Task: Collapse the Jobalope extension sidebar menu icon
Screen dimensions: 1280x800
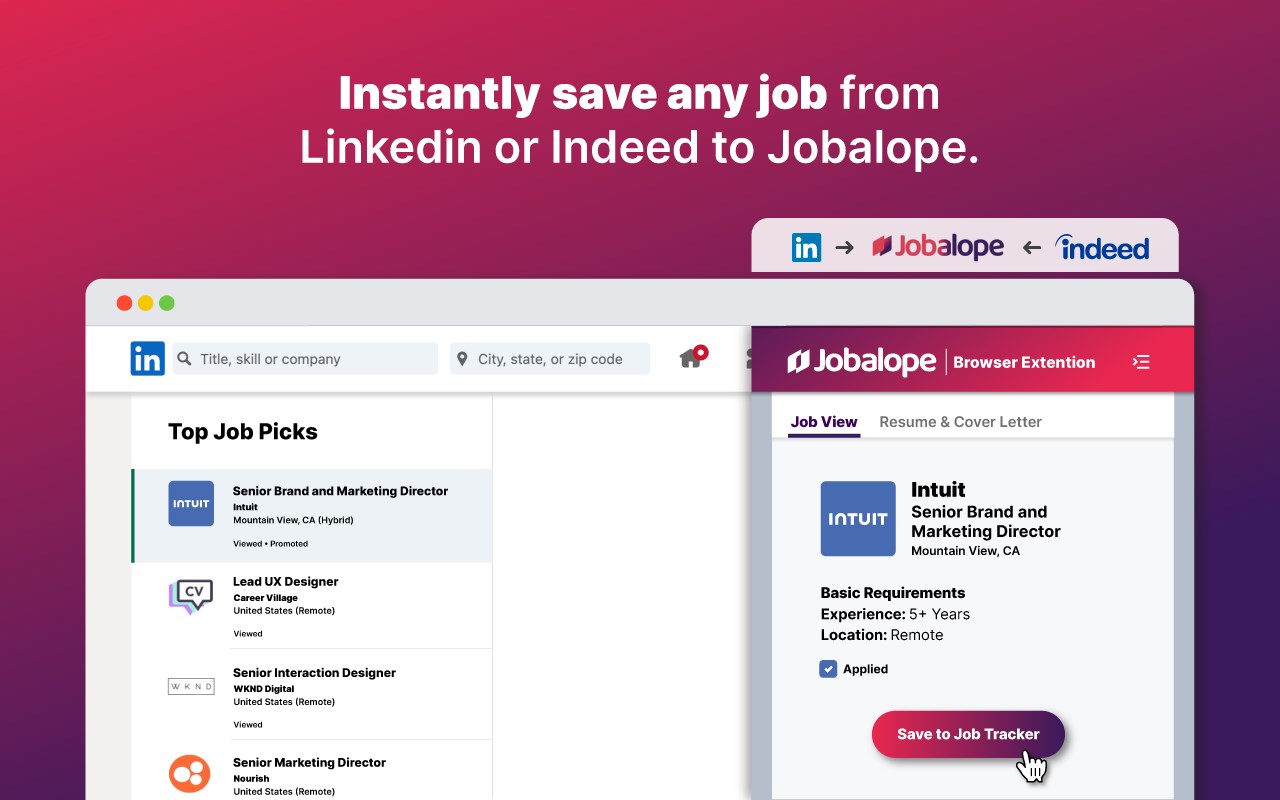Action: [x=1141, y=362]
